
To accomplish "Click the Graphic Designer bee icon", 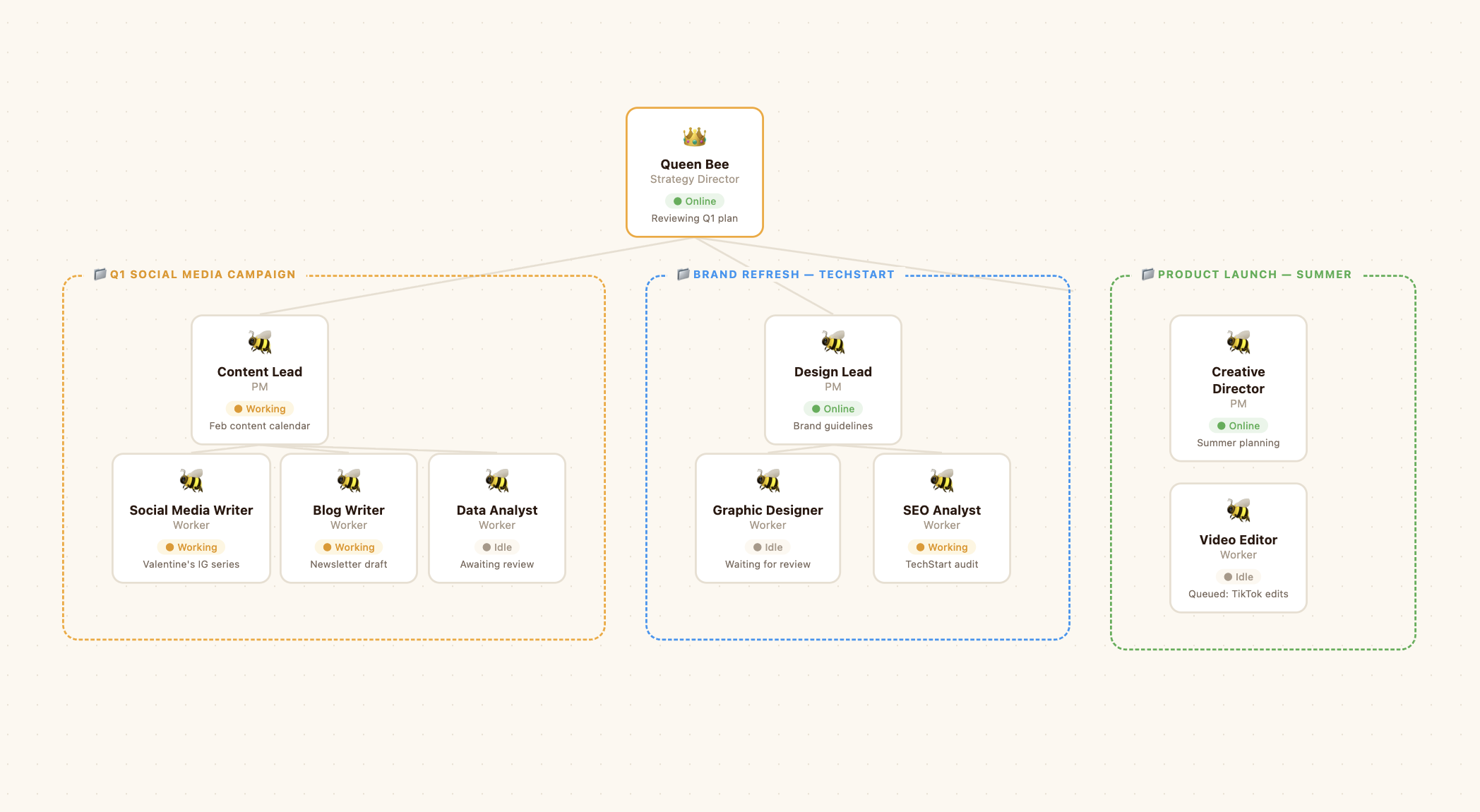I will tap(768, 480).
